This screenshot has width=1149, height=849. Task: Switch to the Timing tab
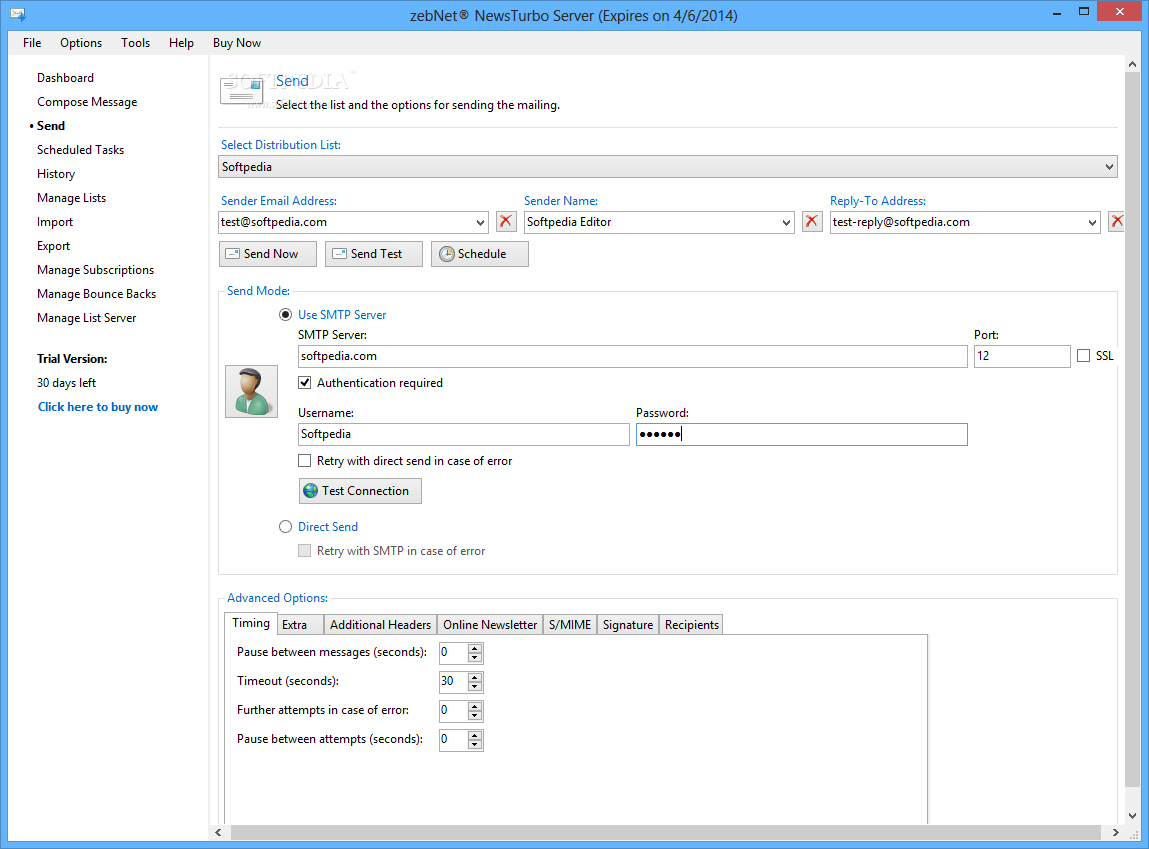(x=251, y=623)
